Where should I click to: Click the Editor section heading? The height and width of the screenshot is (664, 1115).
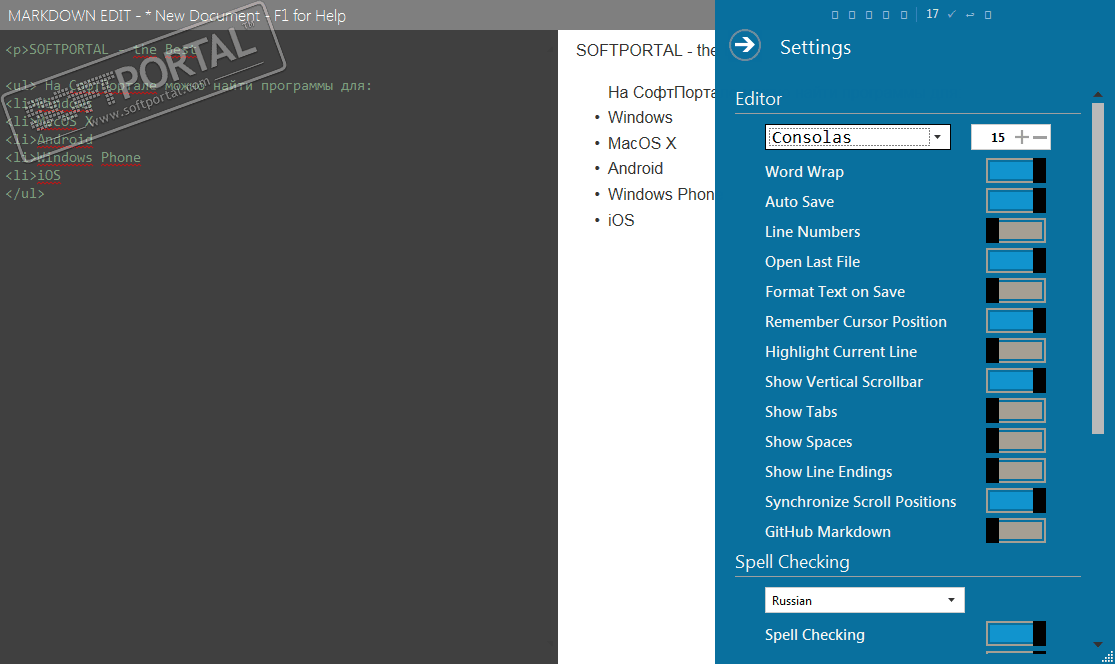(758, 99)
